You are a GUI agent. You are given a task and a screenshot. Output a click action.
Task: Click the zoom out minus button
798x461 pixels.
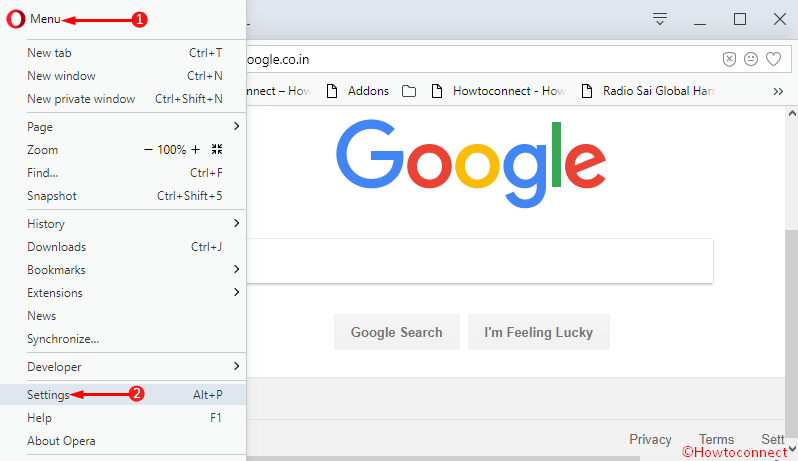[x=148, y=150]
